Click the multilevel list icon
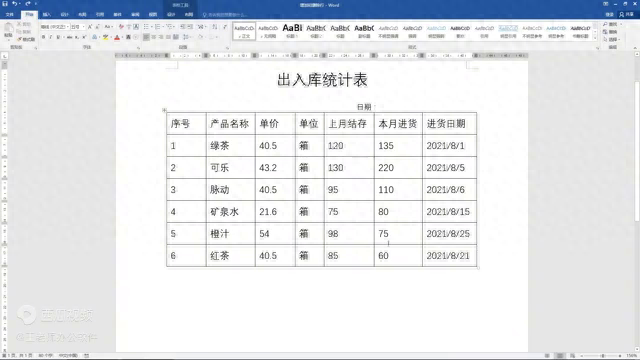Viewport: 640px width, 360px height. coord(169,27)
